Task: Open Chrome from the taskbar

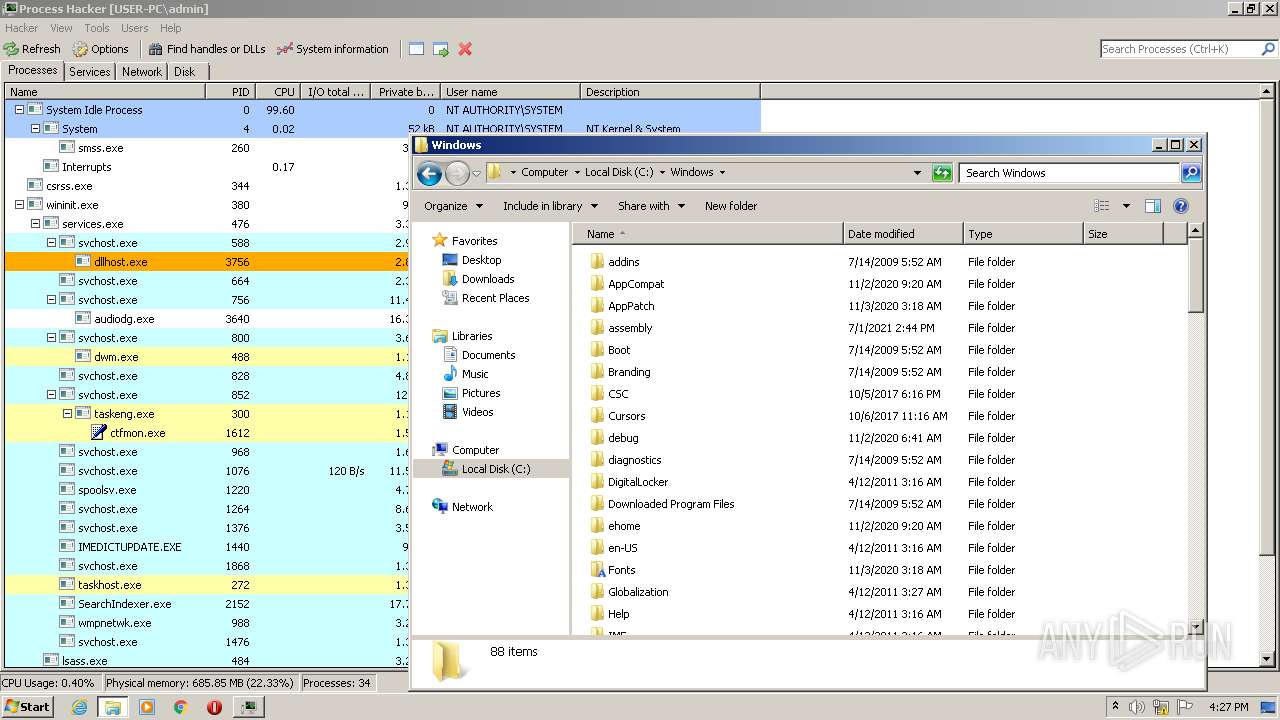Action: [x=181, y=707]
